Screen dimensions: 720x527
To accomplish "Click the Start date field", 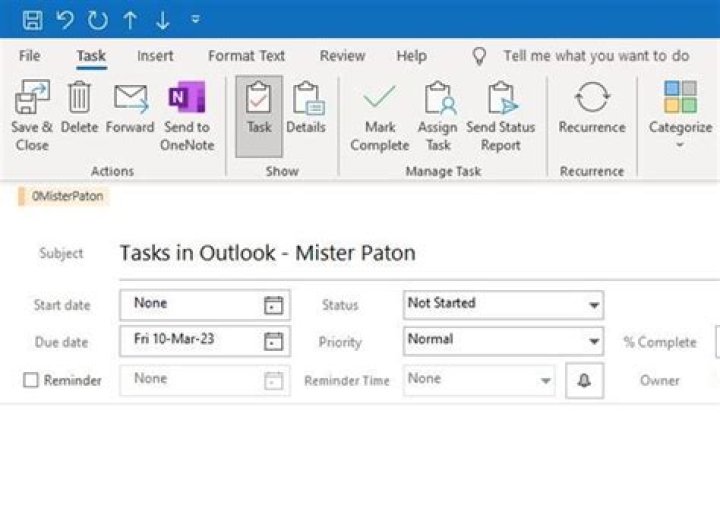I will pos(205,304).
